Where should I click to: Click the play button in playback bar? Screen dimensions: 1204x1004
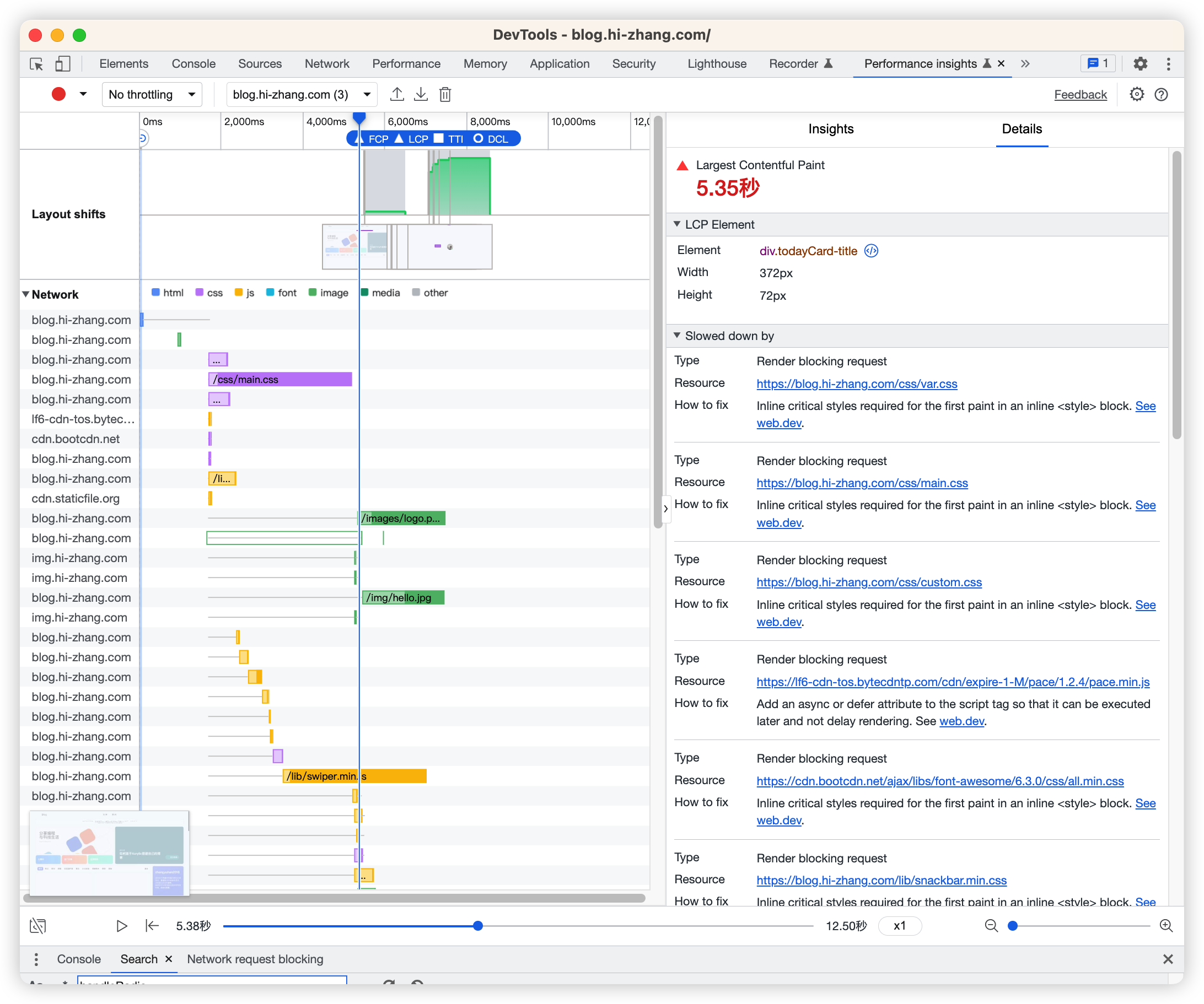121,926
